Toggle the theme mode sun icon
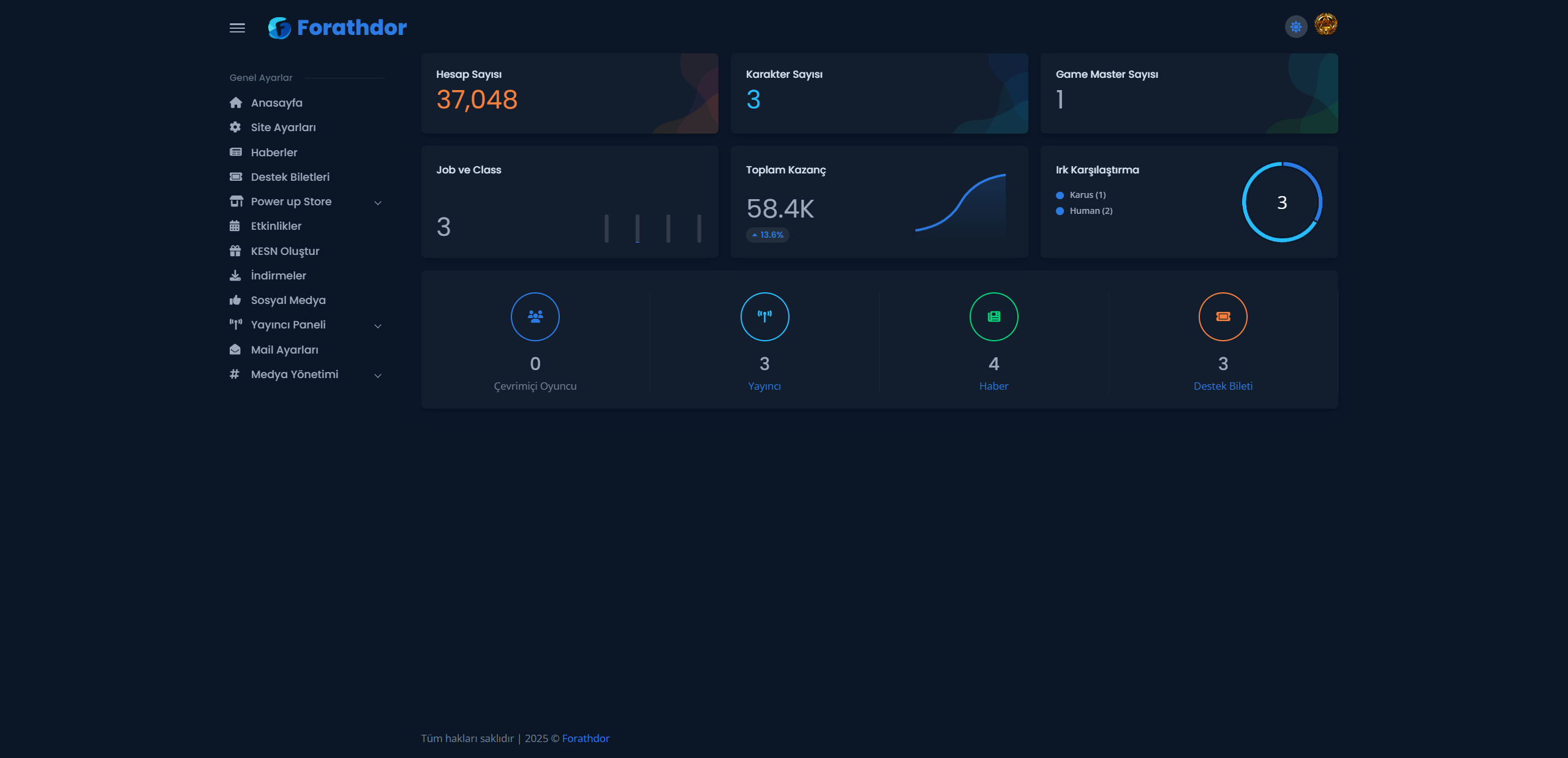Image resolution: width=1568 pixels, height=758 pixels. pyautogui.click(x=1295, y=27)
